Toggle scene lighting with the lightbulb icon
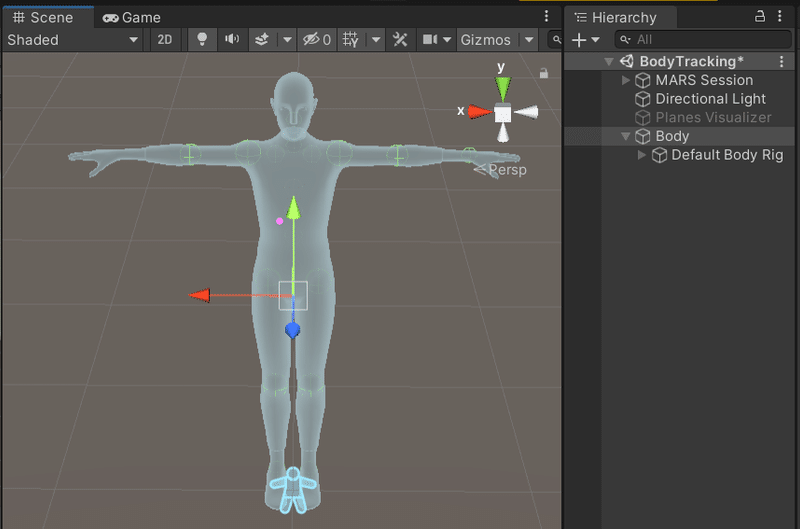This screenshot has width=800, height=529. click(202, 40)
